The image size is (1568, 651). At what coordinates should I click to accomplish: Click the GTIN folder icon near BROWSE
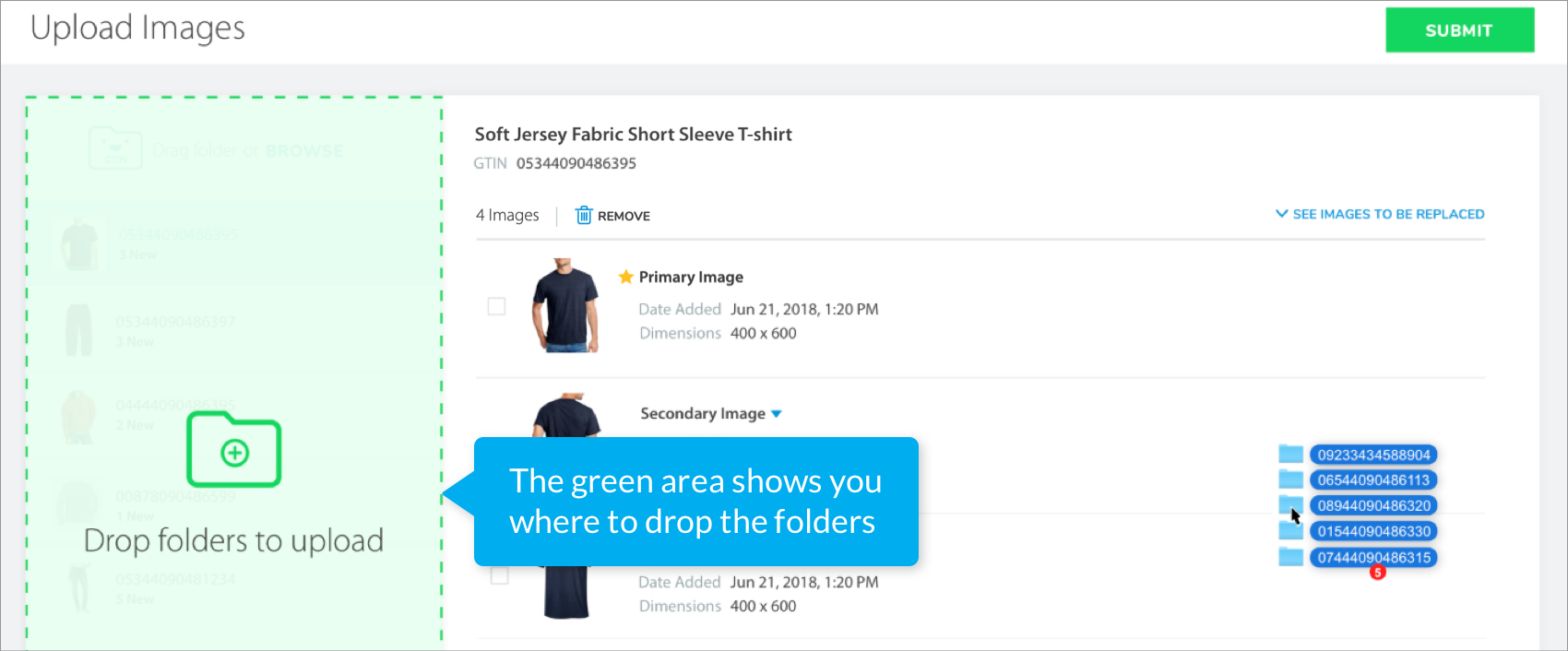click(115, 148)
